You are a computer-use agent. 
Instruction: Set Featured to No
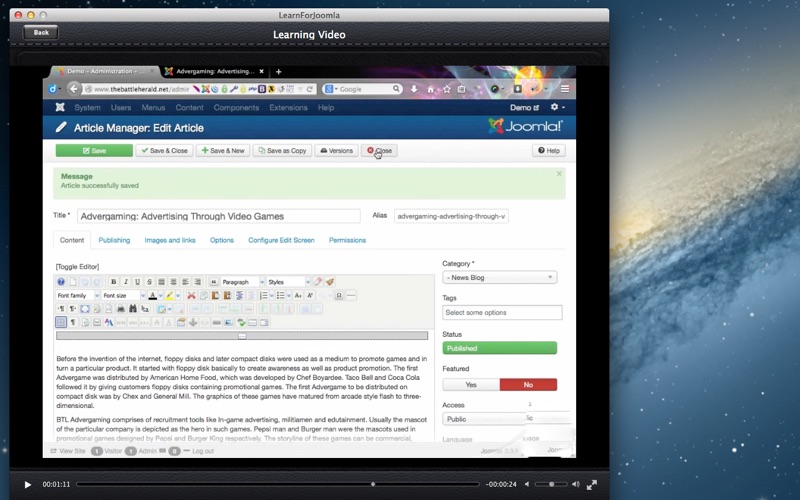click(528, 385)
